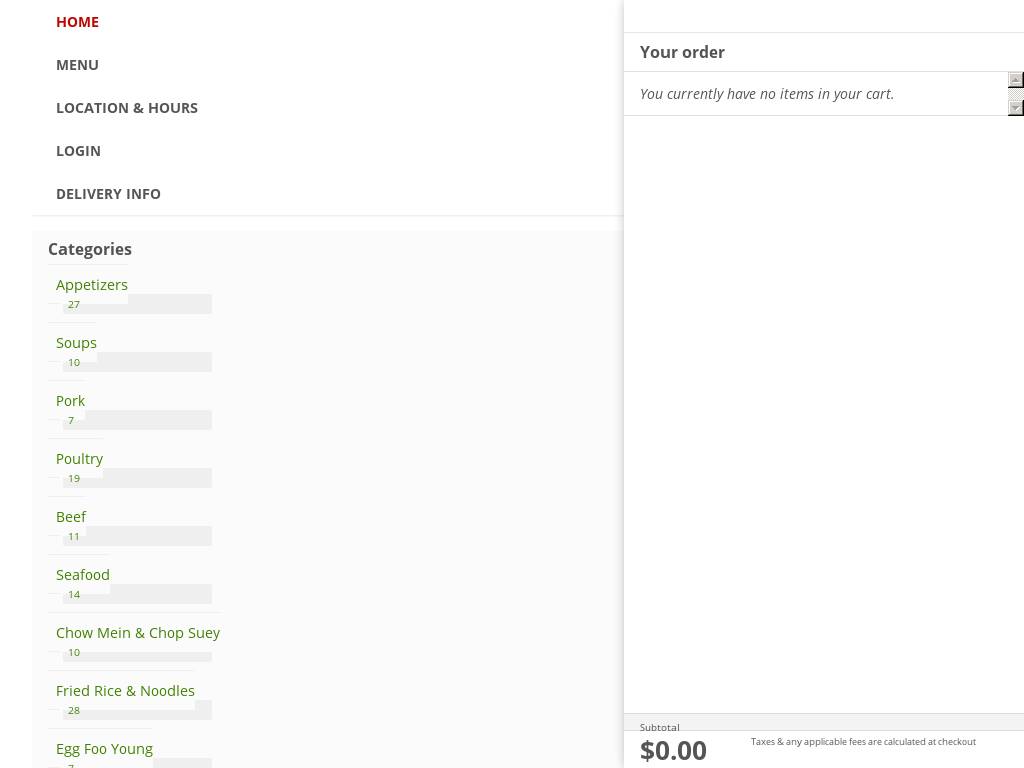The height and width of the screenshot is (768, 1024).
Task: Click the LOGIN navigation link
Action: click(x=78, y=151)
